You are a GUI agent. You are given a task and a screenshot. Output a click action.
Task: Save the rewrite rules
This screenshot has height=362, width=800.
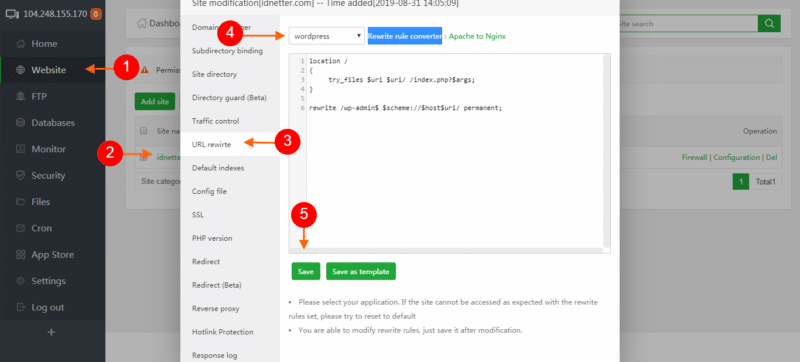click(306, 272)
